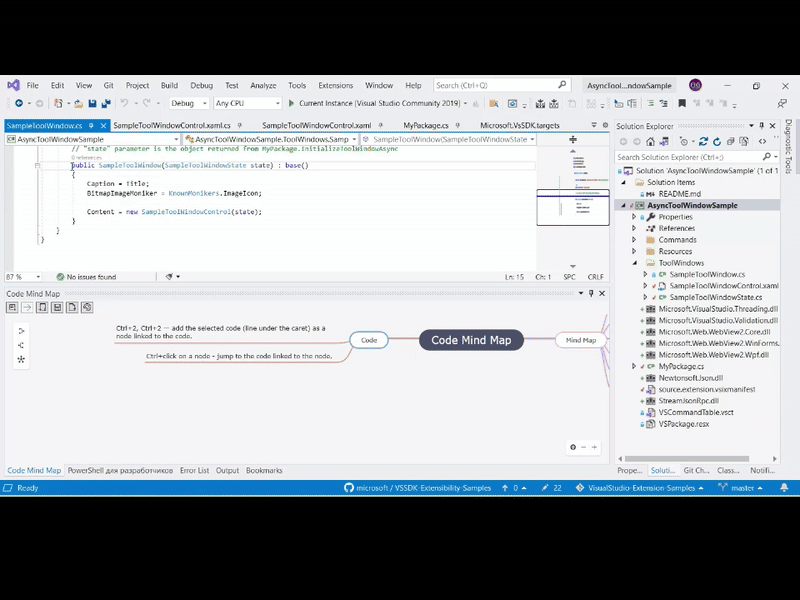Open the Any CPU platform dropdown
This screenshot has width=800, height=600.
point(247,103)
